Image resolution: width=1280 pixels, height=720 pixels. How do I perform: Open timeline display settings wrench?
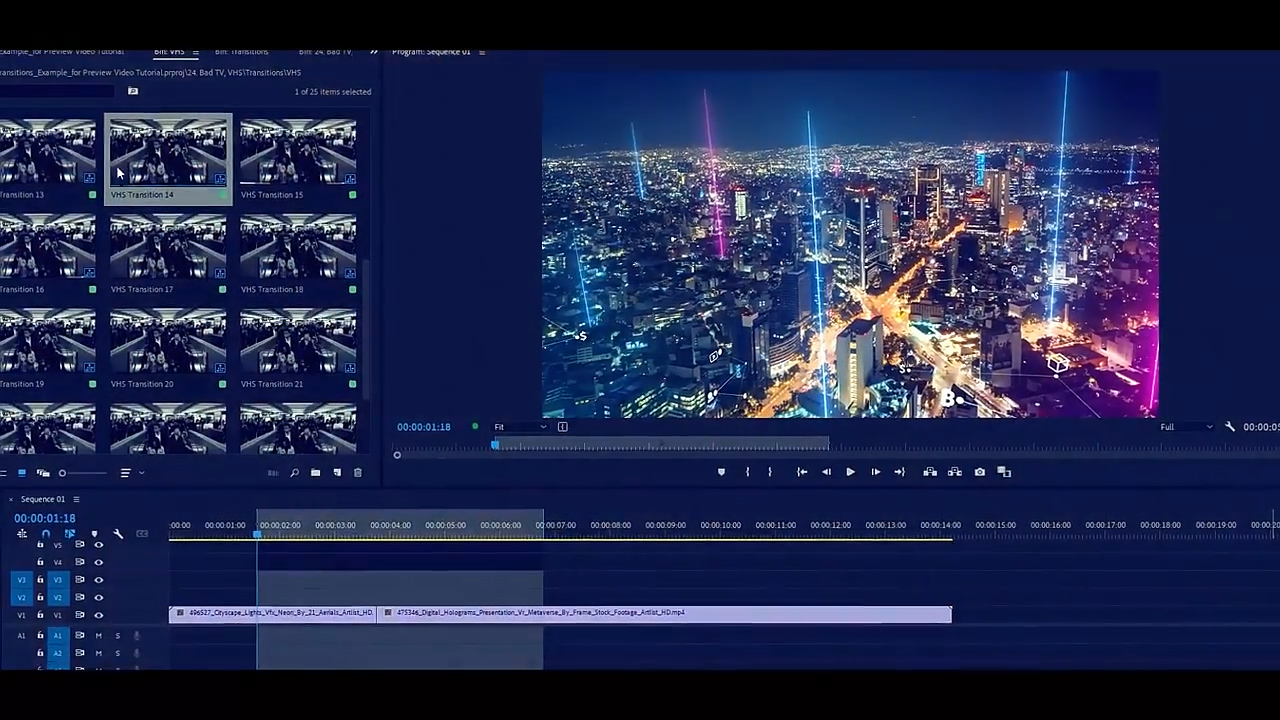tap(118, 534)
